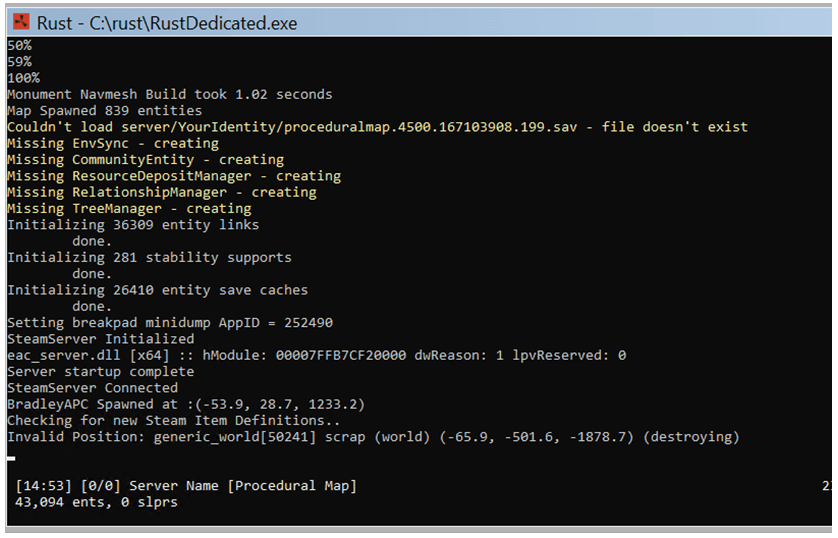The height and width of the screenshot is (538, 838).
Task: Click the 'Missing RelationshipManager - creating' warning
Action: pos(161,192)
